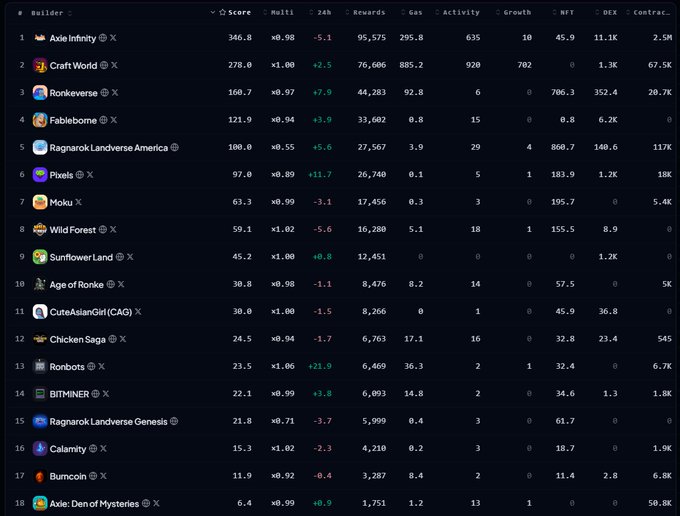The image size is (680, 516).
Task: Open the Pixels app logo
Action: pyautogui.click(x=40, y=175)
